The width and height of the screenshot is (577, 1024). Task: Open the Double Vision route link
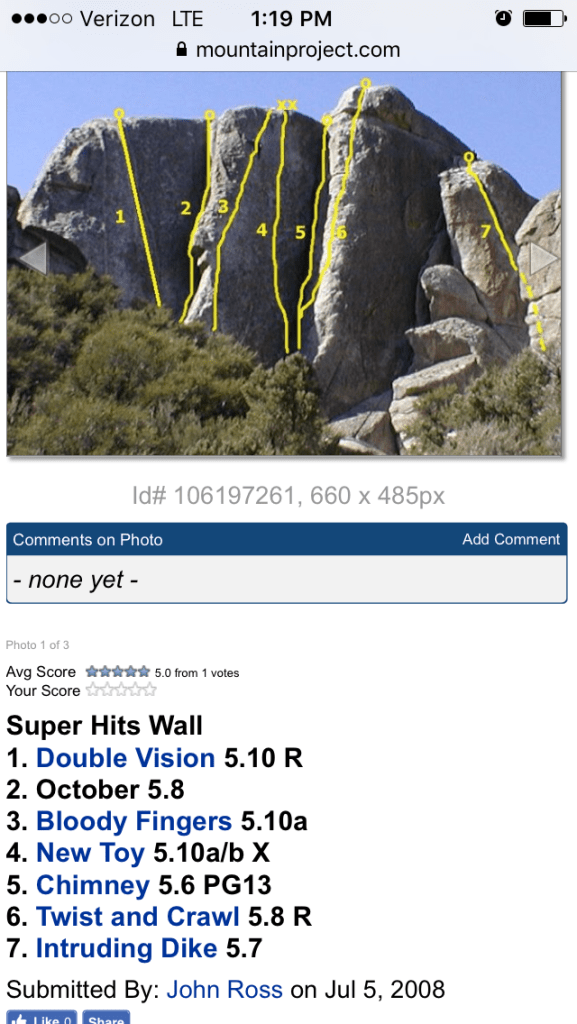[x=125, y=758]
